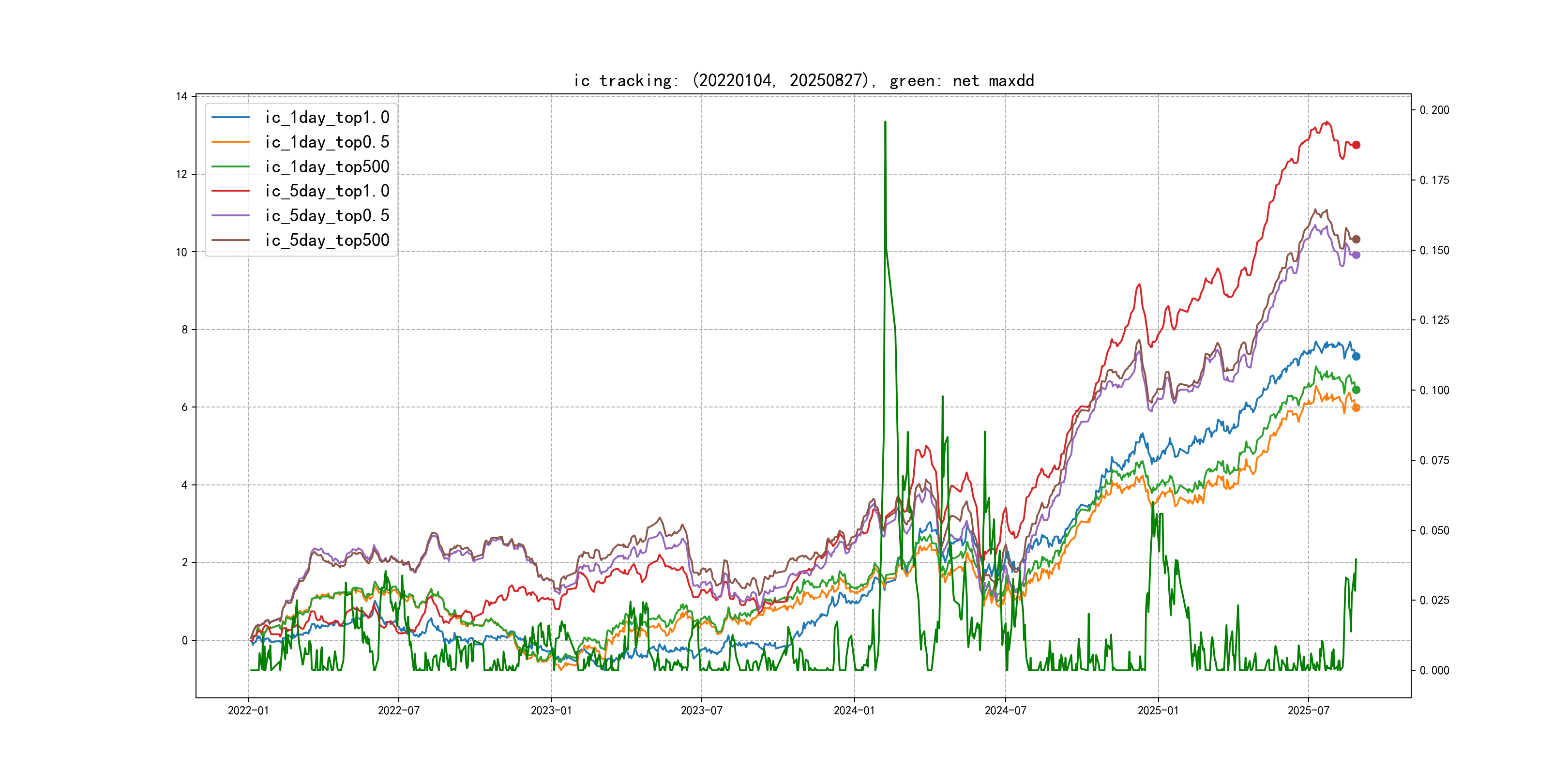Click the orange legend line for ic_1day_top0.5
The width and height of the screenshot is (1568, 784).
click(230, 142)
